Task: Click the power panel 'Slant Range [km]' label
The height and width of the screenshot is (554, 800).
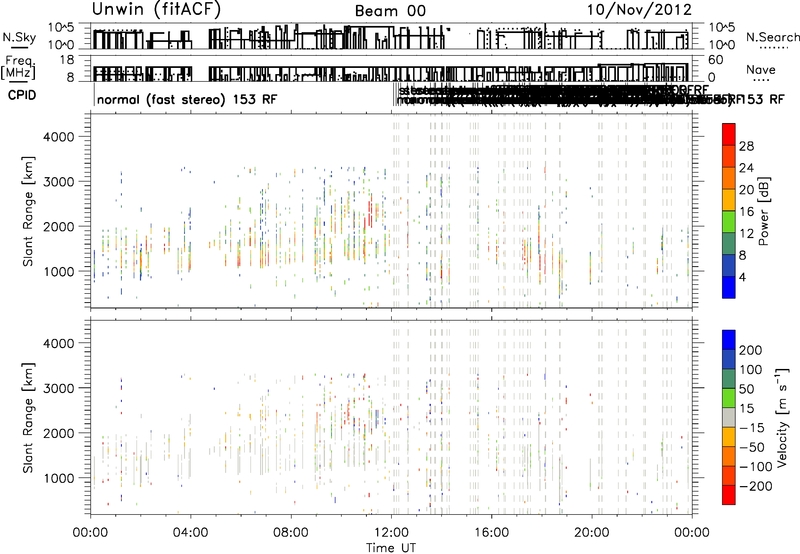Action: coord(28,211)
